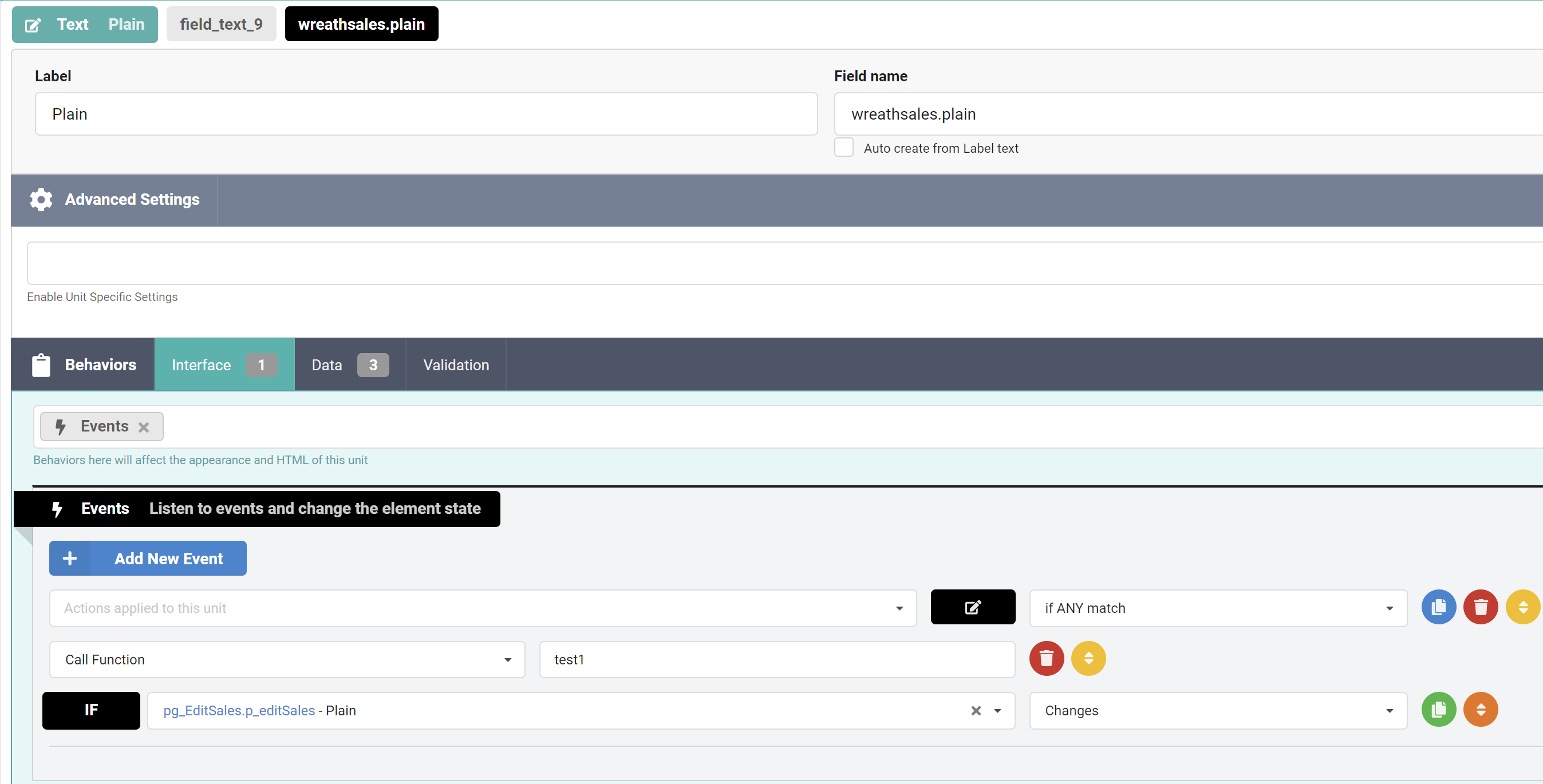Click the black edit pencil button

(972, 607)
